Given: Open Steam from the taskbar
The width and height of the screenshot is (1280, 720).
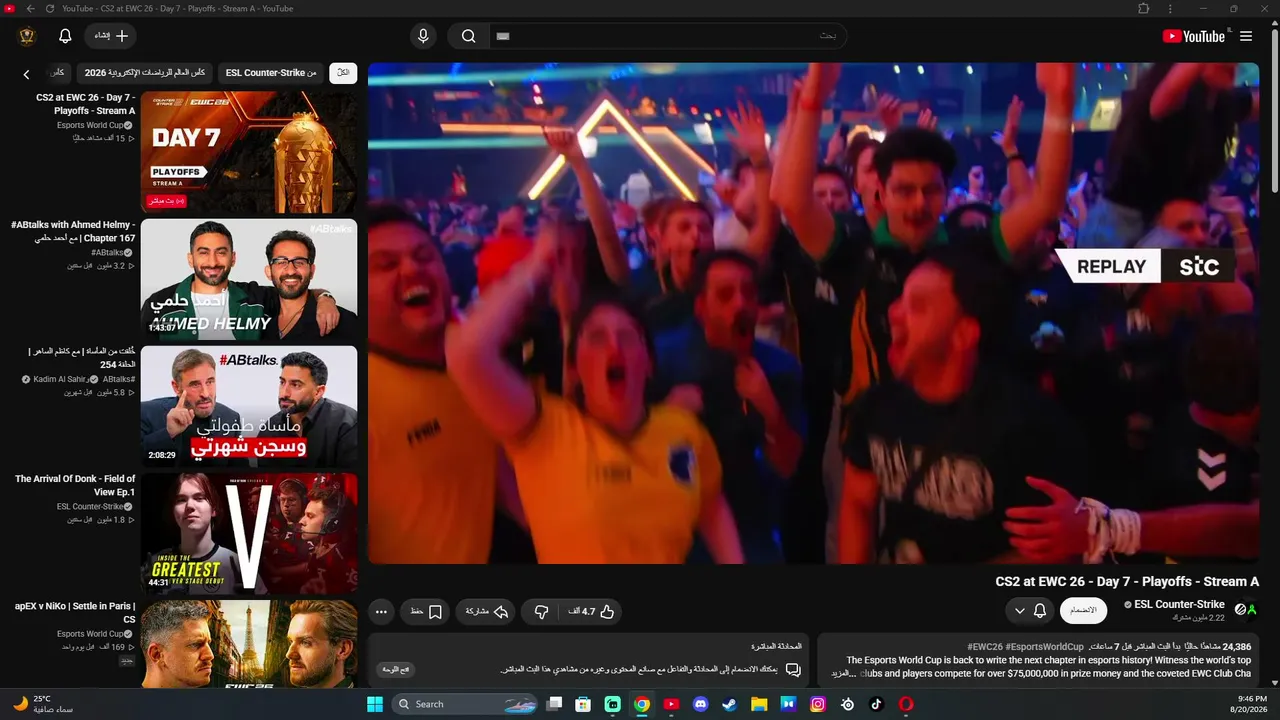Looking at the screenshot, I should tap(730, 704).
